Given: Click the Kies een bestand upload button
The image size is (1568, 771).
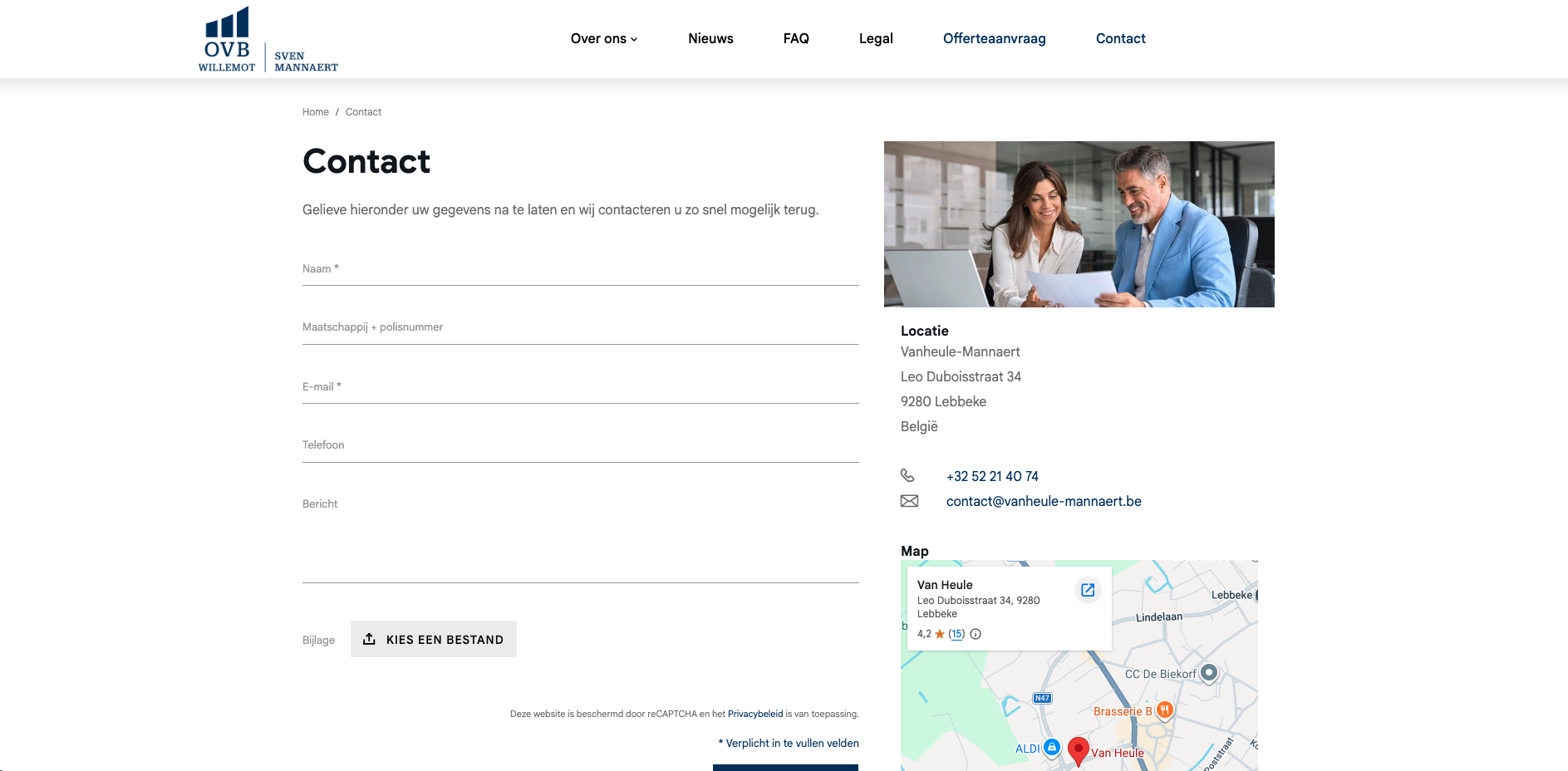Looking at the screenshot, I should point(434,639).
